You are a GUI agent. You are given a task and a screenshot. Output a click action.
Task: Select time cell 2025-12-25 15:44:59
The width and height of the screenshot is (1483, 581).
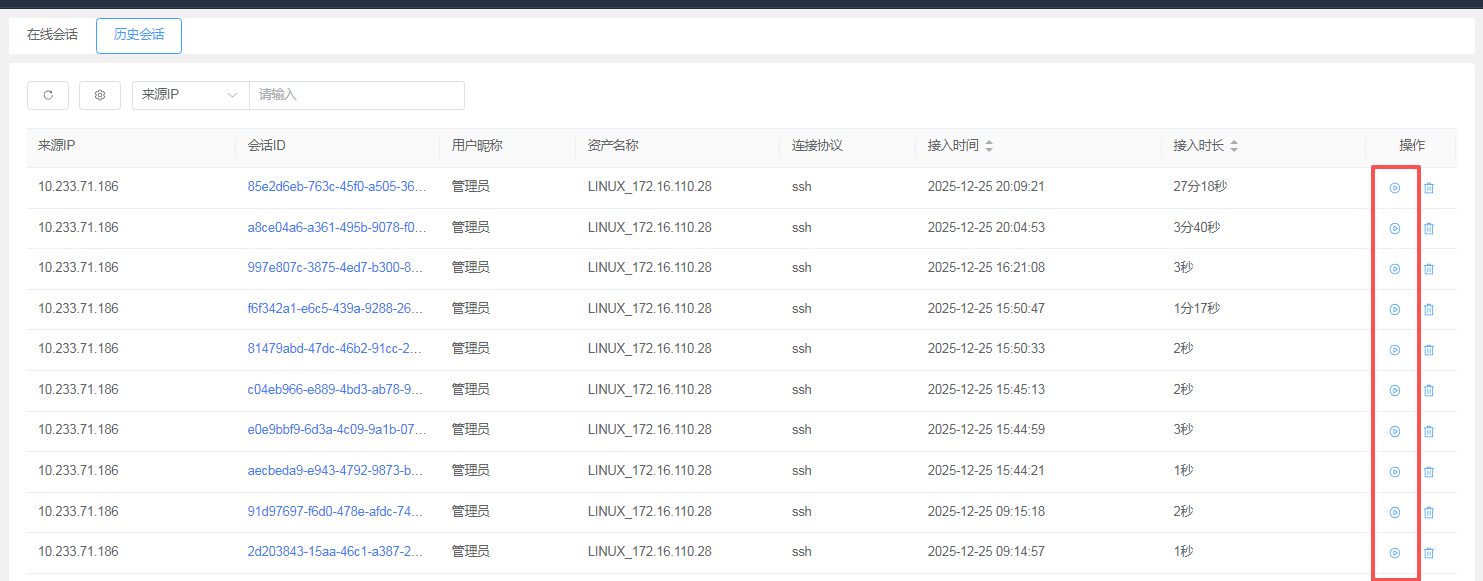click(x=986, y=429)
